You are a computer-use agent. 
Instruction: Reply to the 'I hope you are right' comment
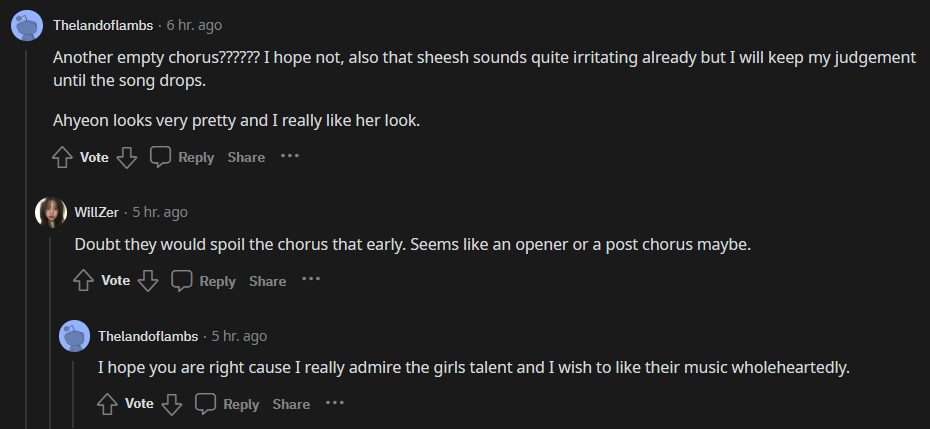(x=227, y=404)
